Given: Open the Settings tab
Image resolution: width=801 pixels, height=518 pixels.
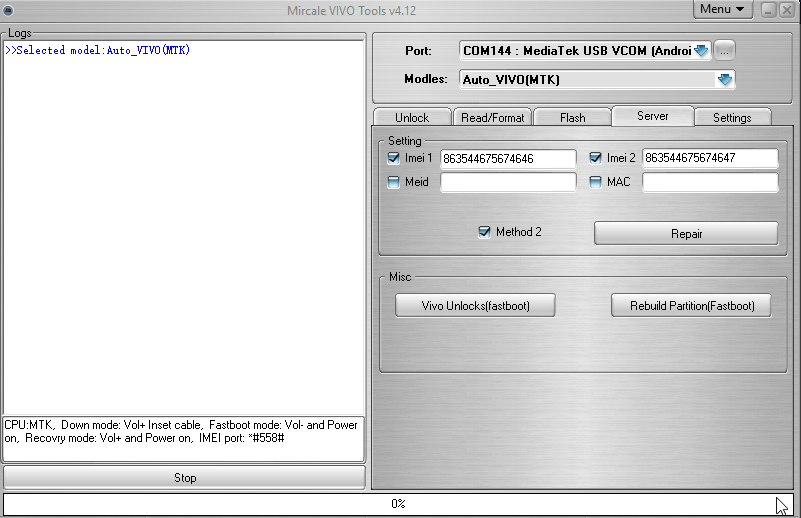Looking at the screenshot, I should tap(732, 117).
